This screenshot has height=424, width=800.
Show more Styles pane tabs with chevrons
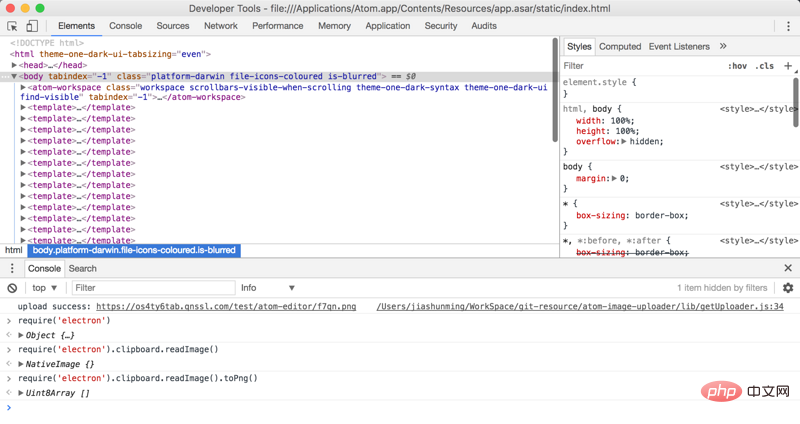[723, 46]
